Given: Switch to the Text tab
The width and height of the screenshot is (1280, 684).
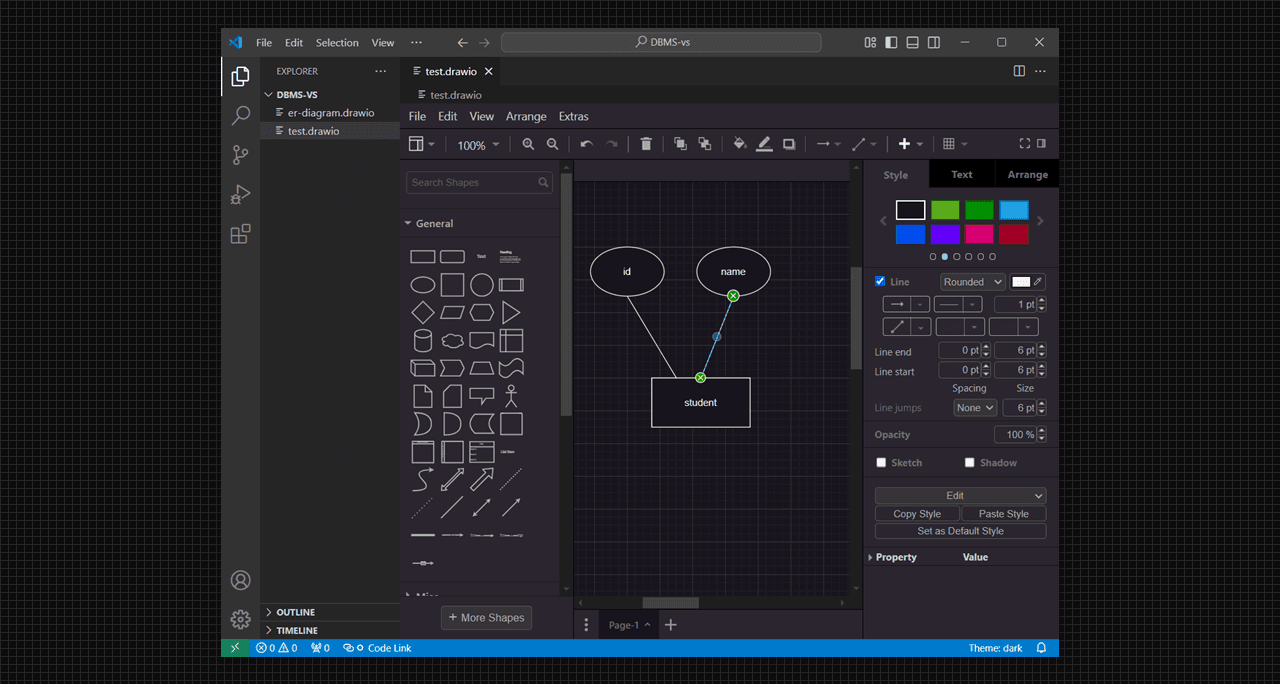Looking at the screenshot, I should [961, 174].
